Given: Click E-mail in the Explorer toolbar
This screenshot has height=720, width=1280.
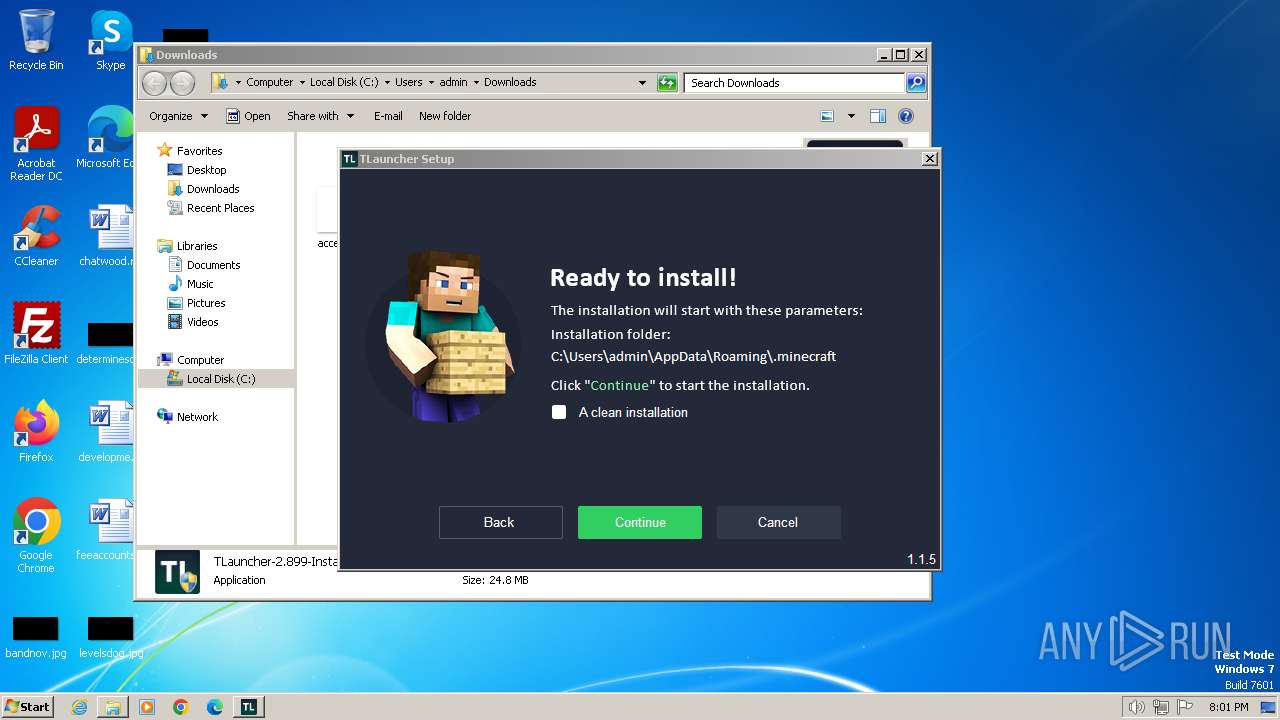Looking at the screenshot, I should pyautogui.click(x=388, y=116).
